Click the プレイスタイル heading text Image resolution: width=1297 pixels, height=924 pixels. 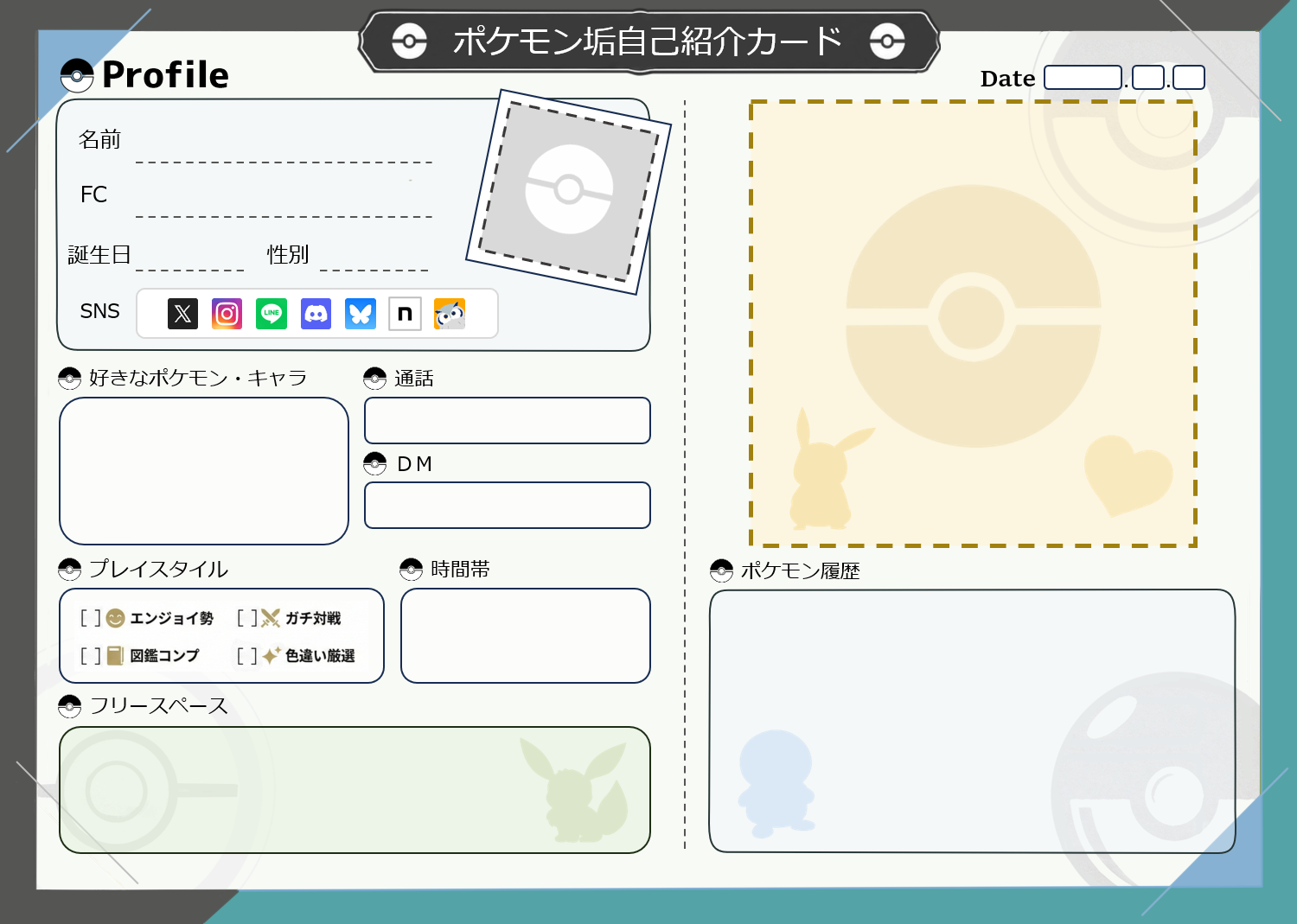pos(158,570)
